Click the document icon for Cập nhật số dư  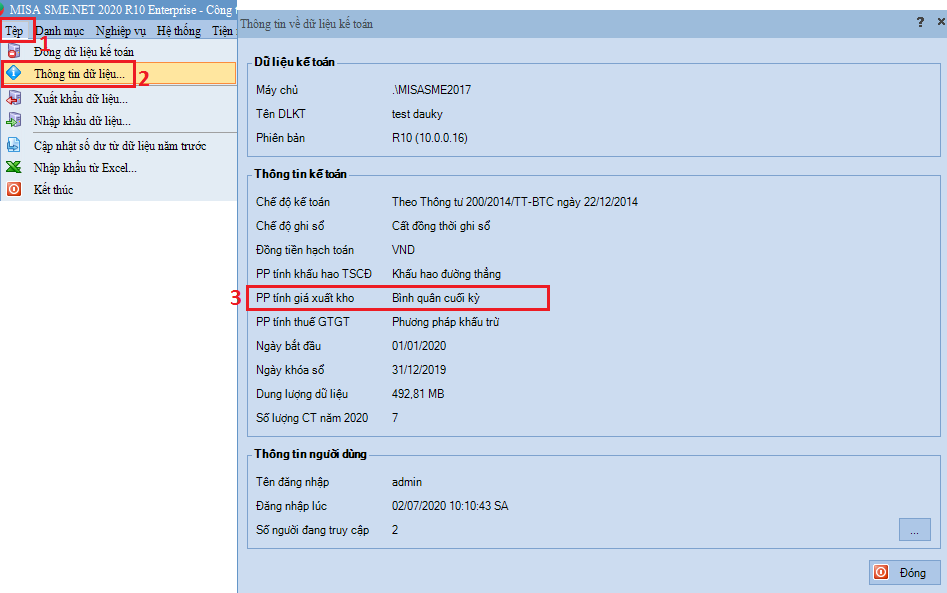(14, 145)
